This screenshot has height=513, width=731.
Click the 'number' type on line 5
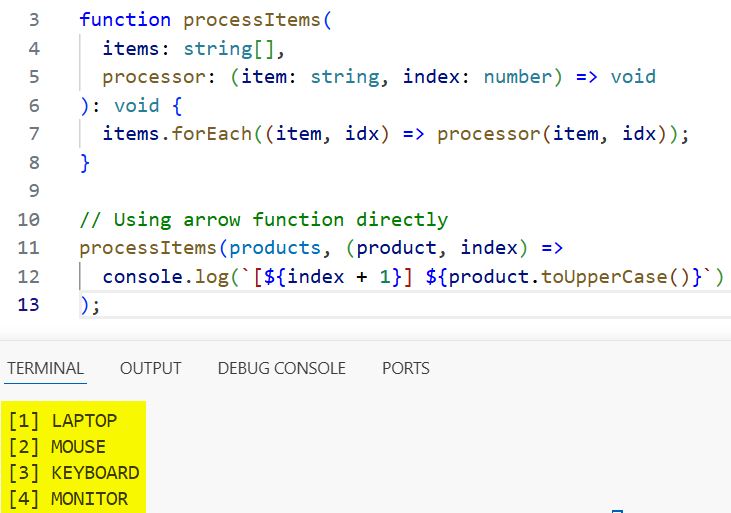[517, 77]
